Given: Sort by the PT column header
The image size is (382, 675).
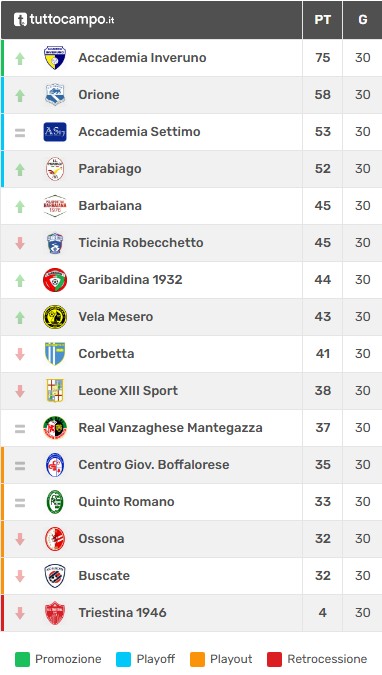Looking at the screenshot, I should coord(323,20).
